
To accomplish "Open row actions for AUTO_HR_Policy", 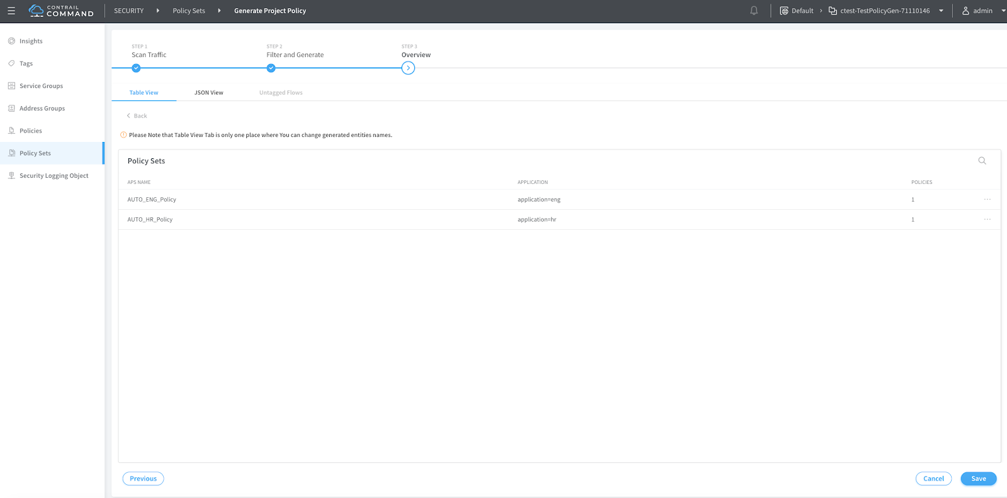I will pos(987,219).
